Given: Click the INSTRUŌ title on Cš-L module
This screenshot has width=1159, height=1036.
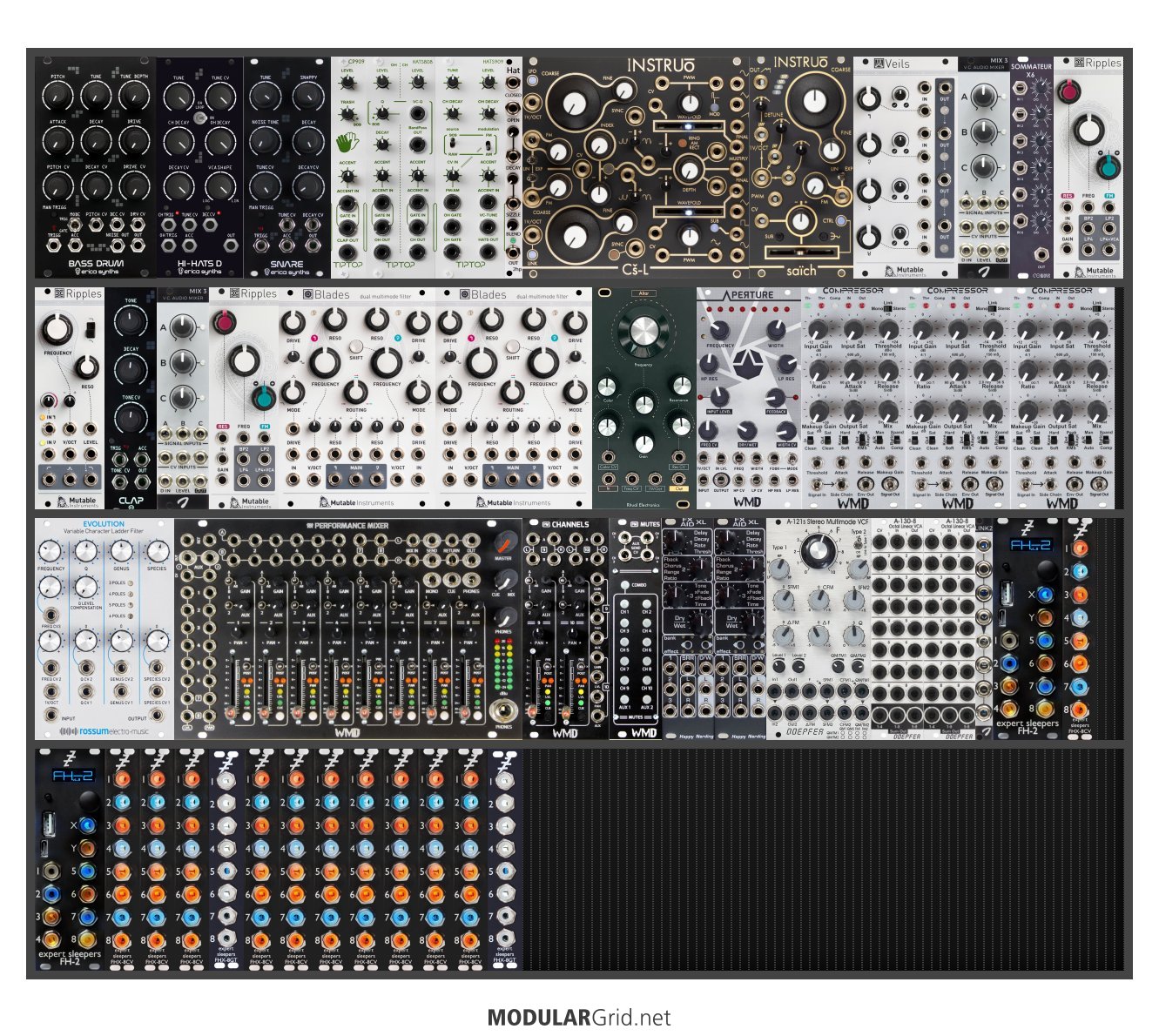Looking at the screenshot, I should [x=662, y=65].
